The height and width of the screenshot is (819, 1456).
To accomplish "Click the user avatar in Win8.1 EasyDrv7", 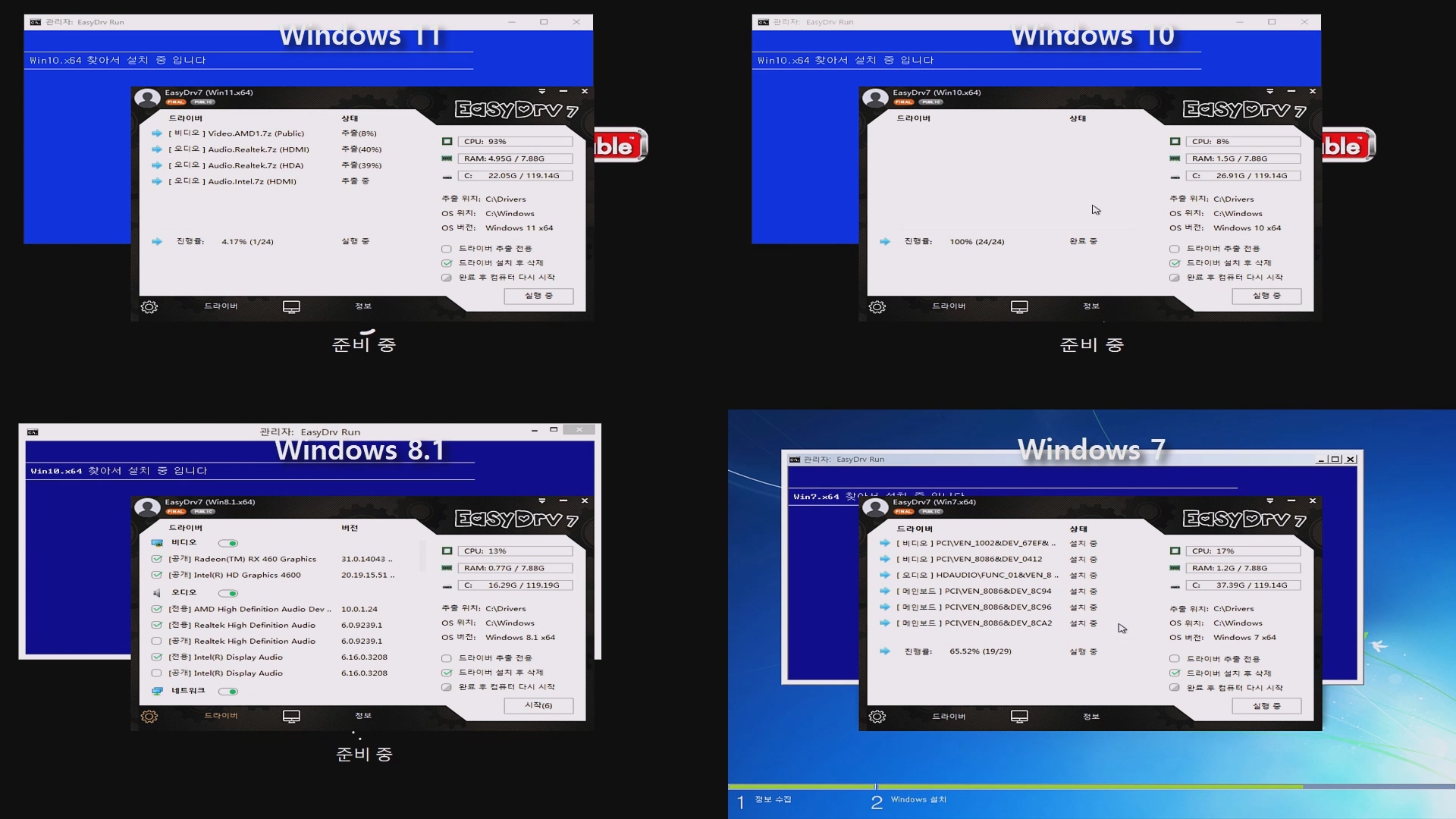I will (x=147, y=507).
